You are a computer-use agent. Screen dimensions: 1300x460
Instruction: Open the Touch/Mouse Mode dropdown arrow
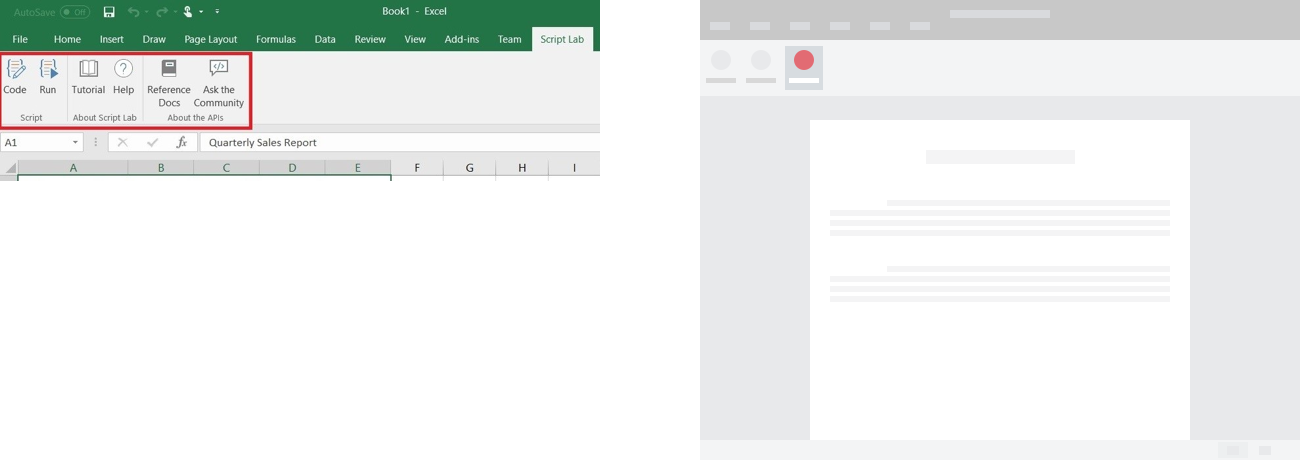pyautogui.click(x=201, y=12)
